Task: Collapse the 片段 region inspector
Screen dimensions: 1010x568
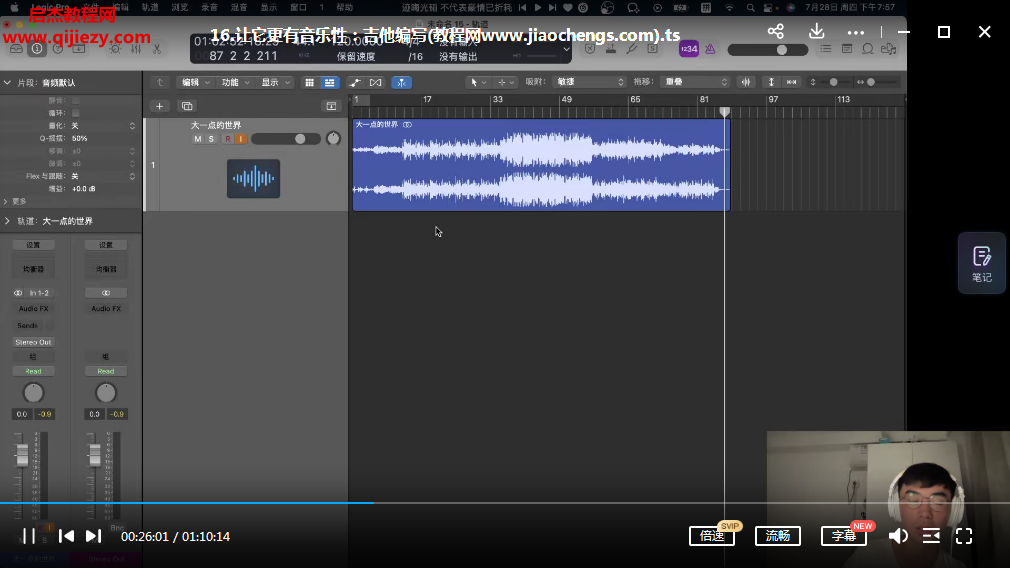Action: (7, 82)
